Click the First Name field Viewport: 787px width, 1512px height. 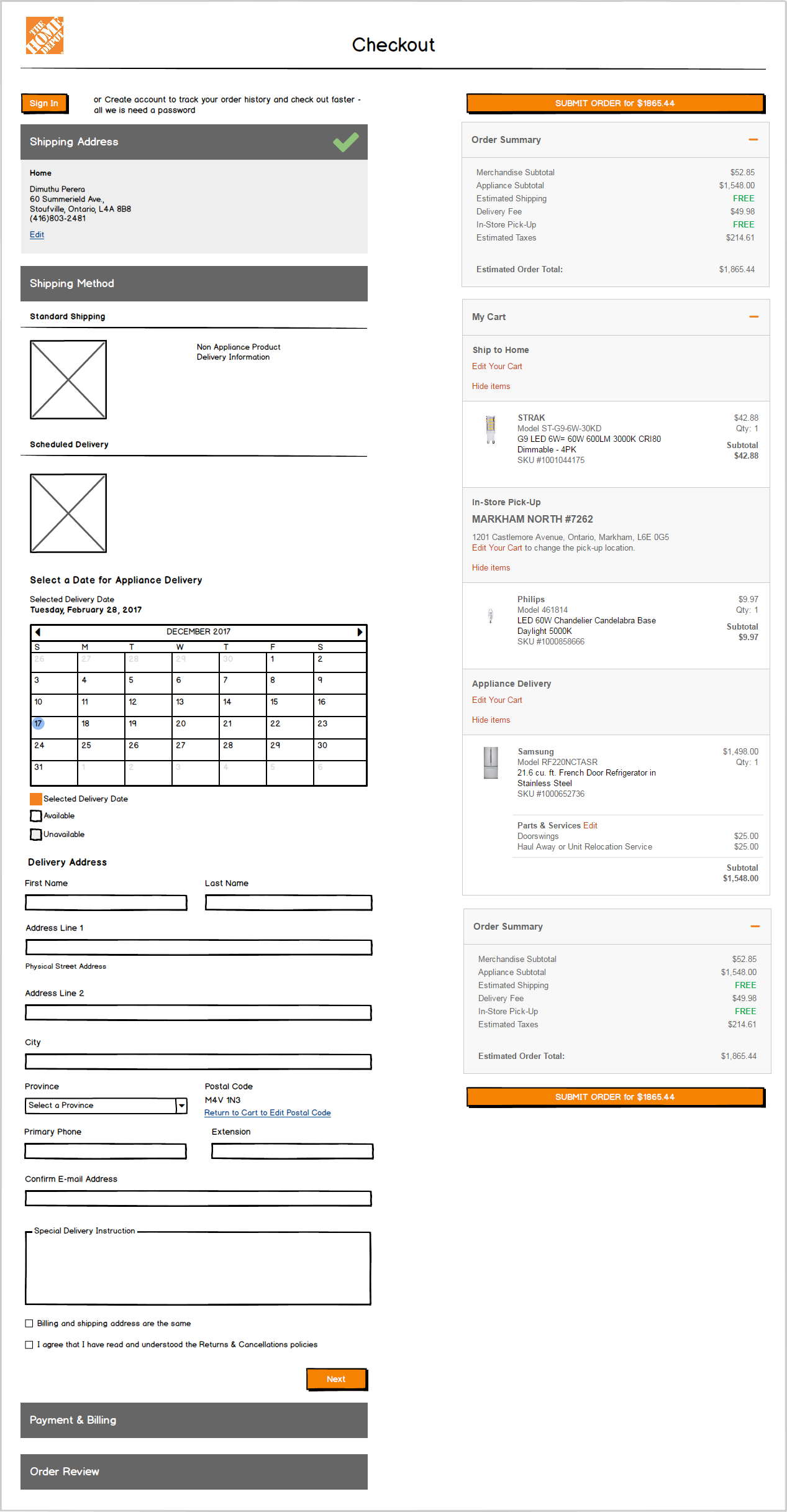click(x=106, y=903)
